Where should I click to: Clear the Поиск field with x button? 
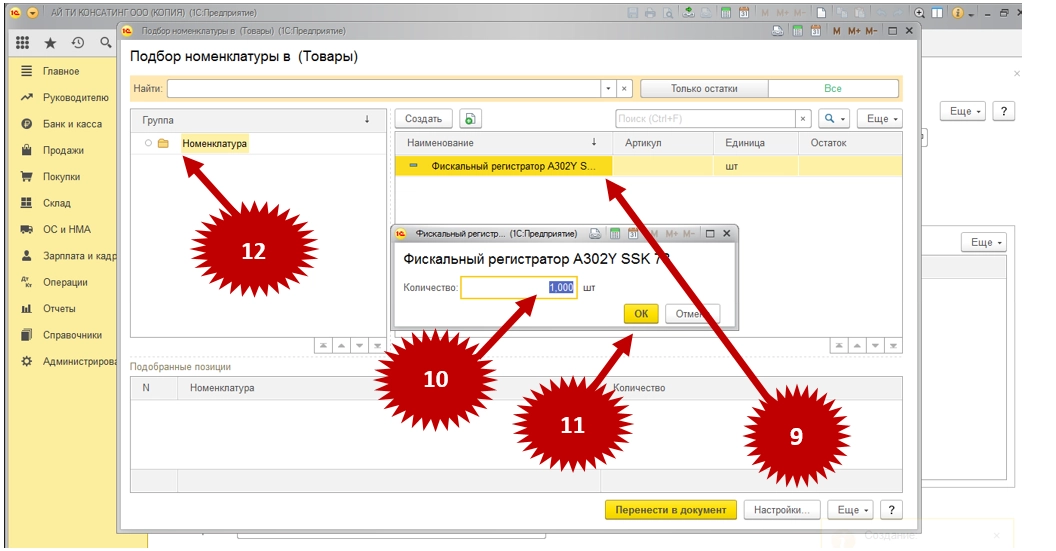803,119
